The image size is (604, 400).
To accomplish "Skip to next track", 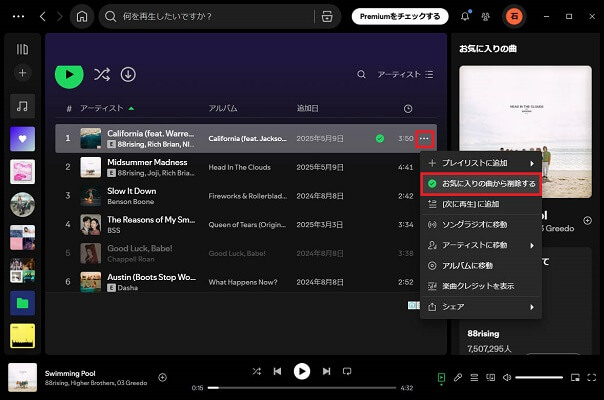I will pyautogui.click(x=326, y=371).
